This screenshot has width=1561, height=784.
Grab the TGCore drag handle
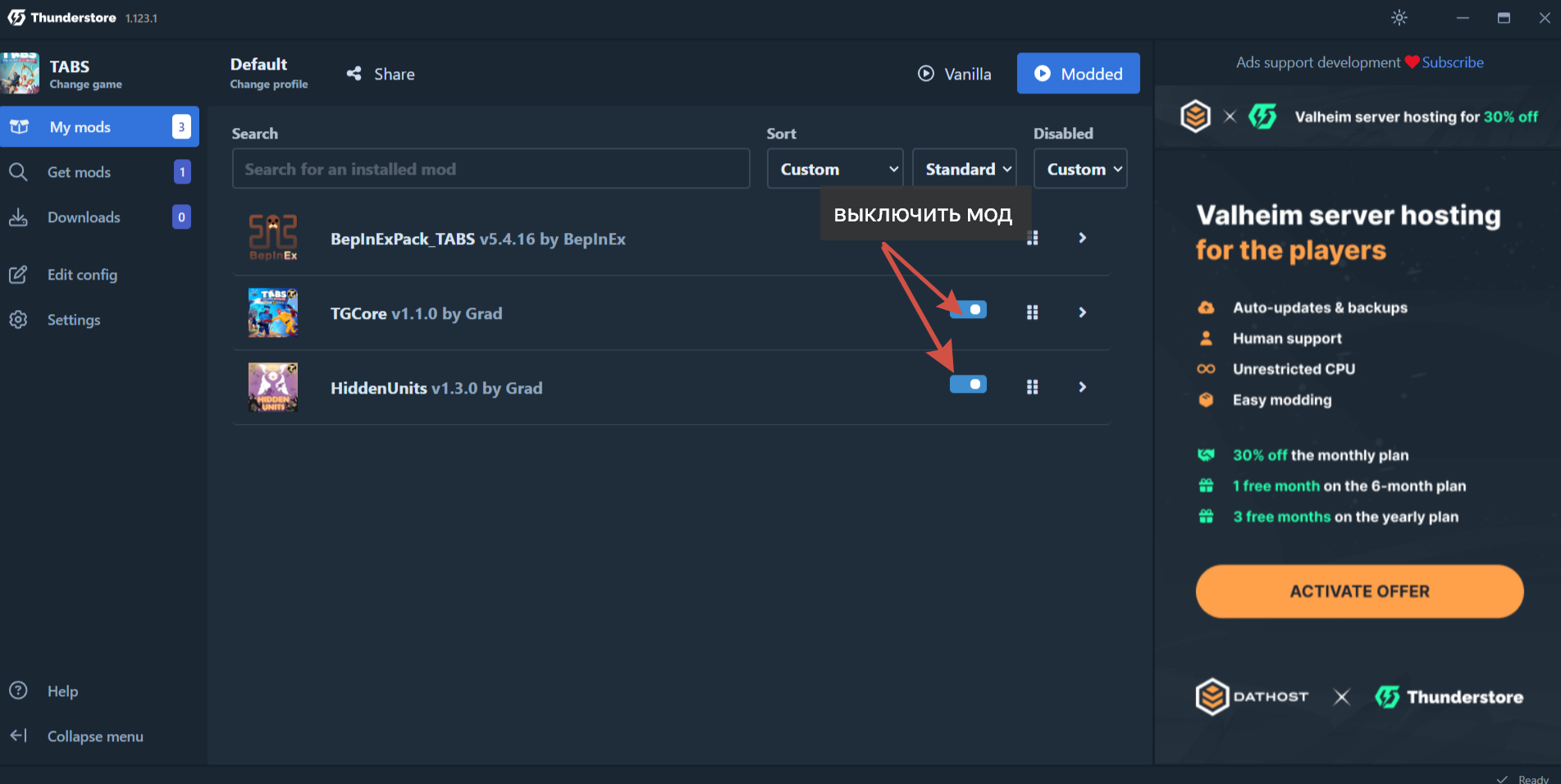(1033, 312)
